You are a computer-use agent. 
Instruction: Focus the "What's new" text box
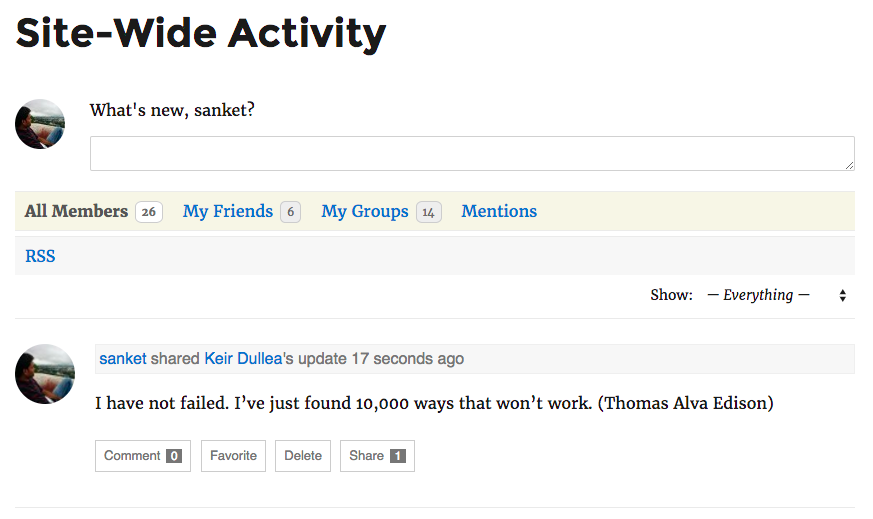(x=472, y=154)
